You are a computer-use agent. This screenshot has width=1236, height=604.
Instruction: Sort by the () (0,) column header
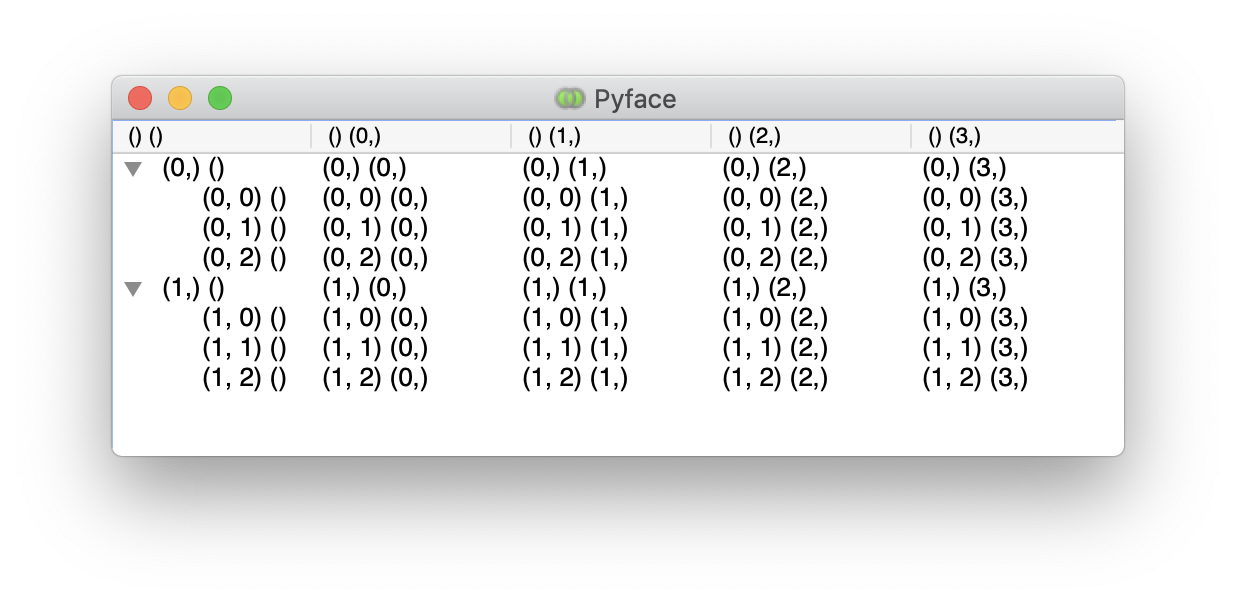click(x=411, y=136)
